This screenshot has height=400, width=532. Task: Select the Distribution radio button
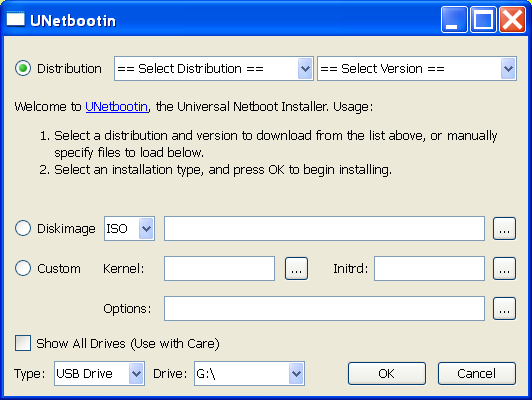(23, 69)
